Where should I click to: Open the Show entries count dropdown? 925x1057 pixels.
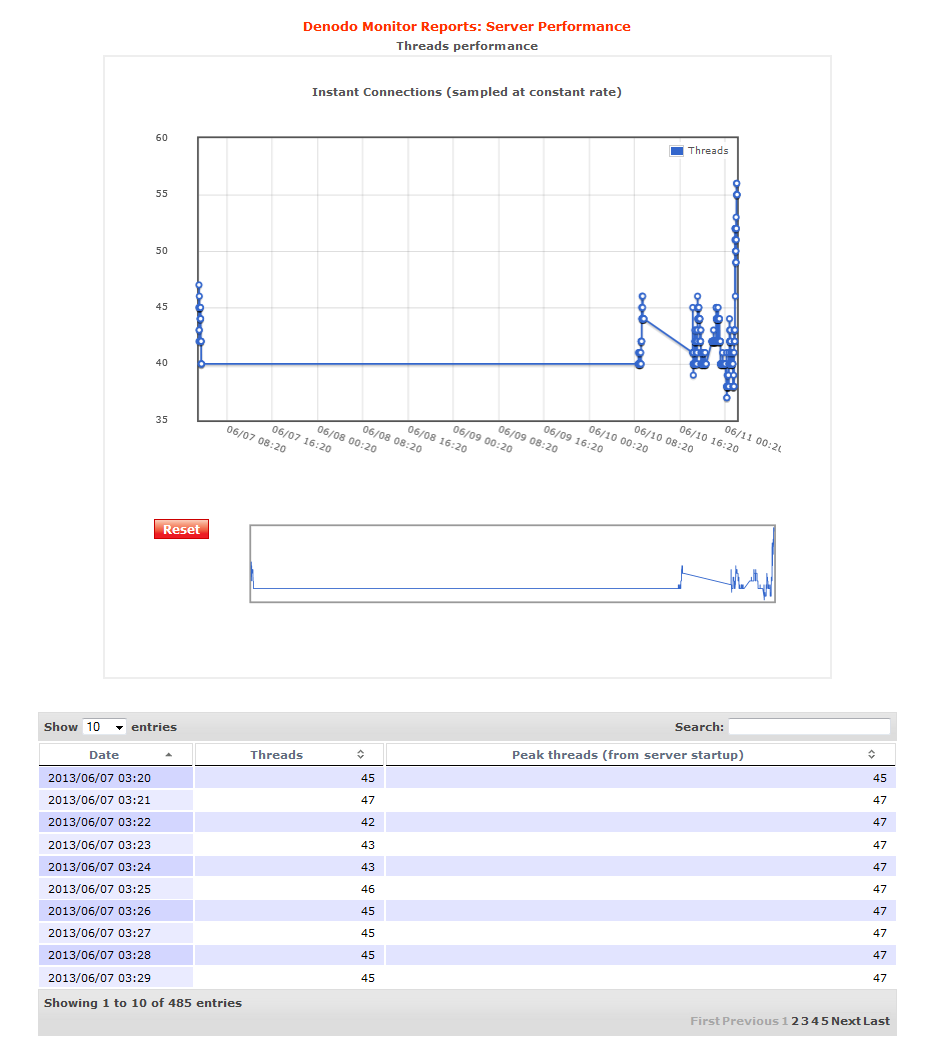point(104,727)
